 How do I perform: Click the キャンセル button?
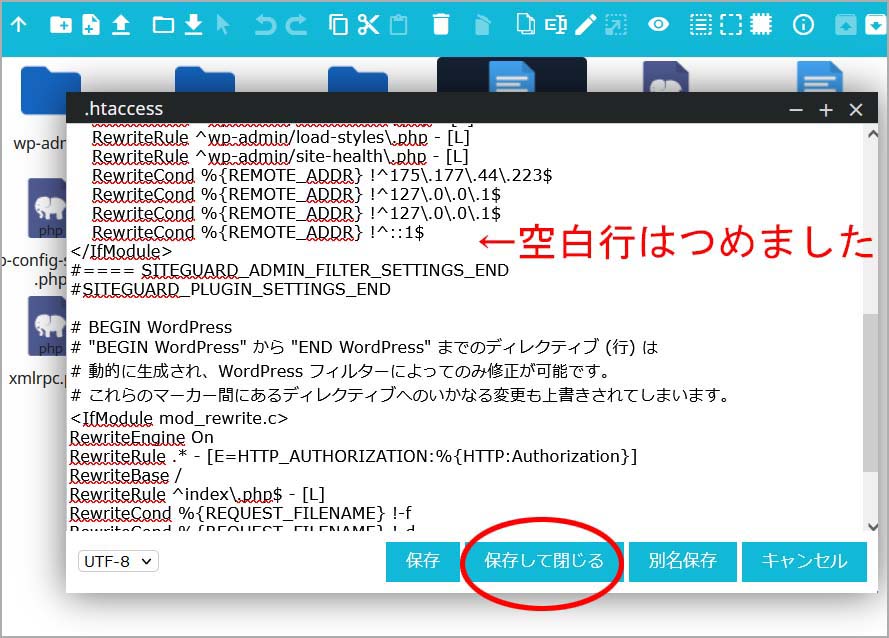coord(805,561)
